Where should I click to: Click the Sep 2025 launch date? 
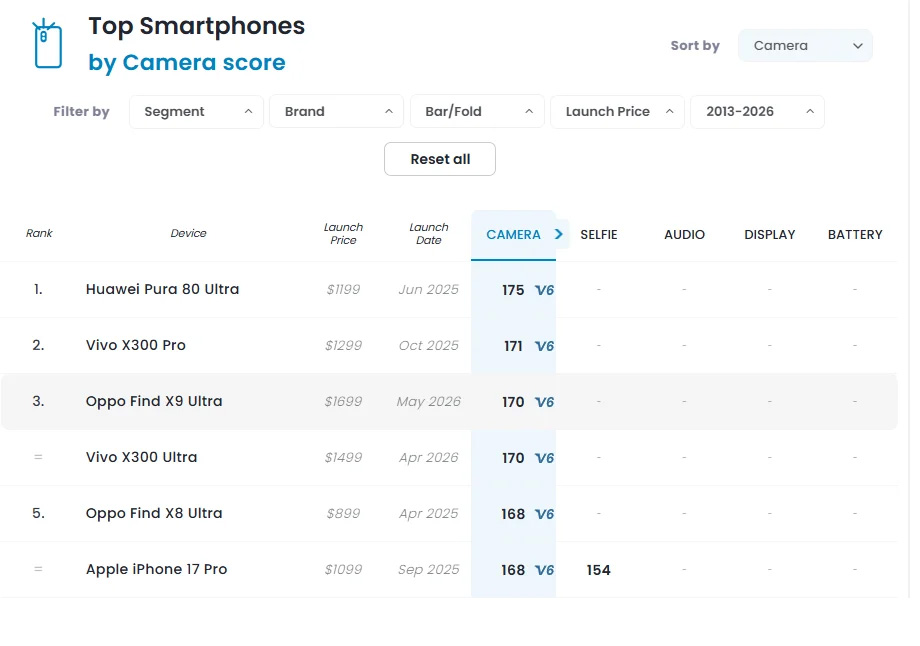pos(429,569)
